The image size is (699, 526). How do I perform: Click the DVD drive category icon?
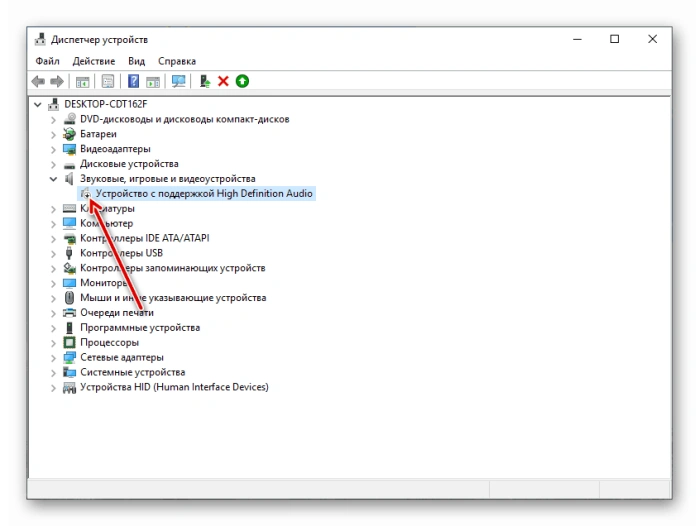coord(70,119)
